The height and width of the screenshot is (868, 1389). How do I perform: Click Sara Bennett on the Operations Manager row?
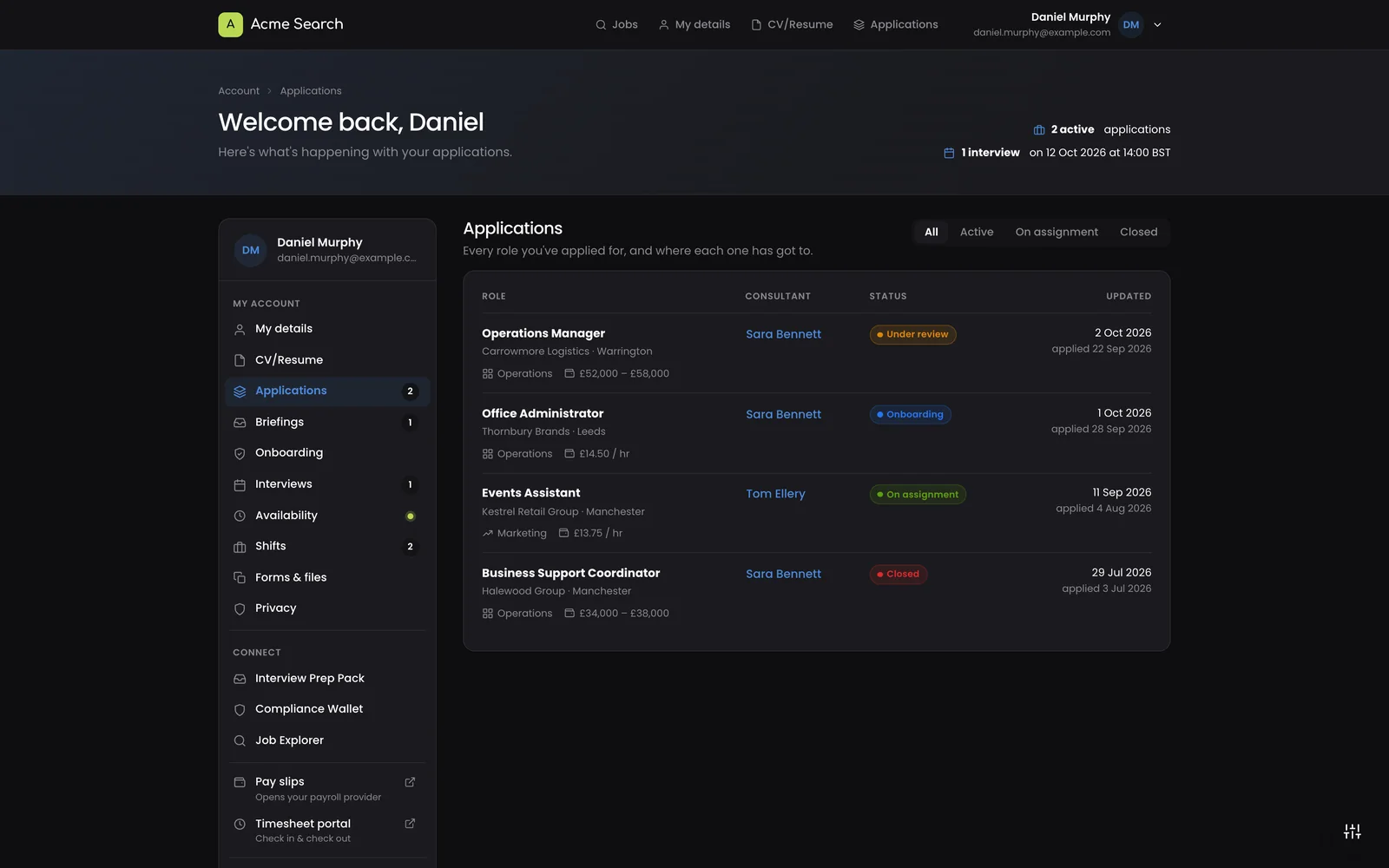pos(783,334)
